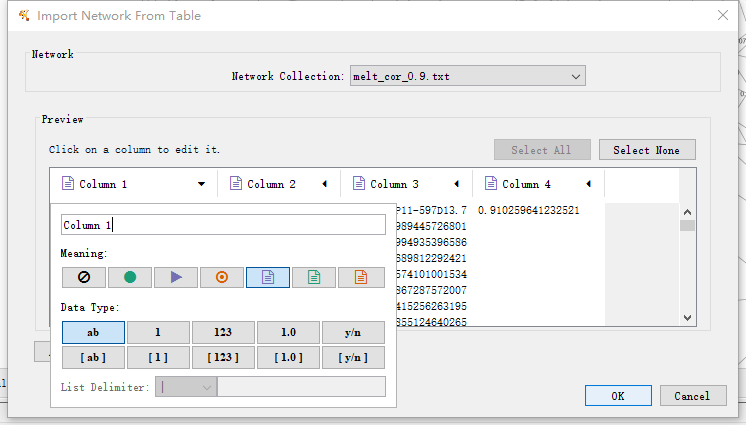Set data type to '1.0' floating point
This screenshot has height=425, width=746.
288,332
